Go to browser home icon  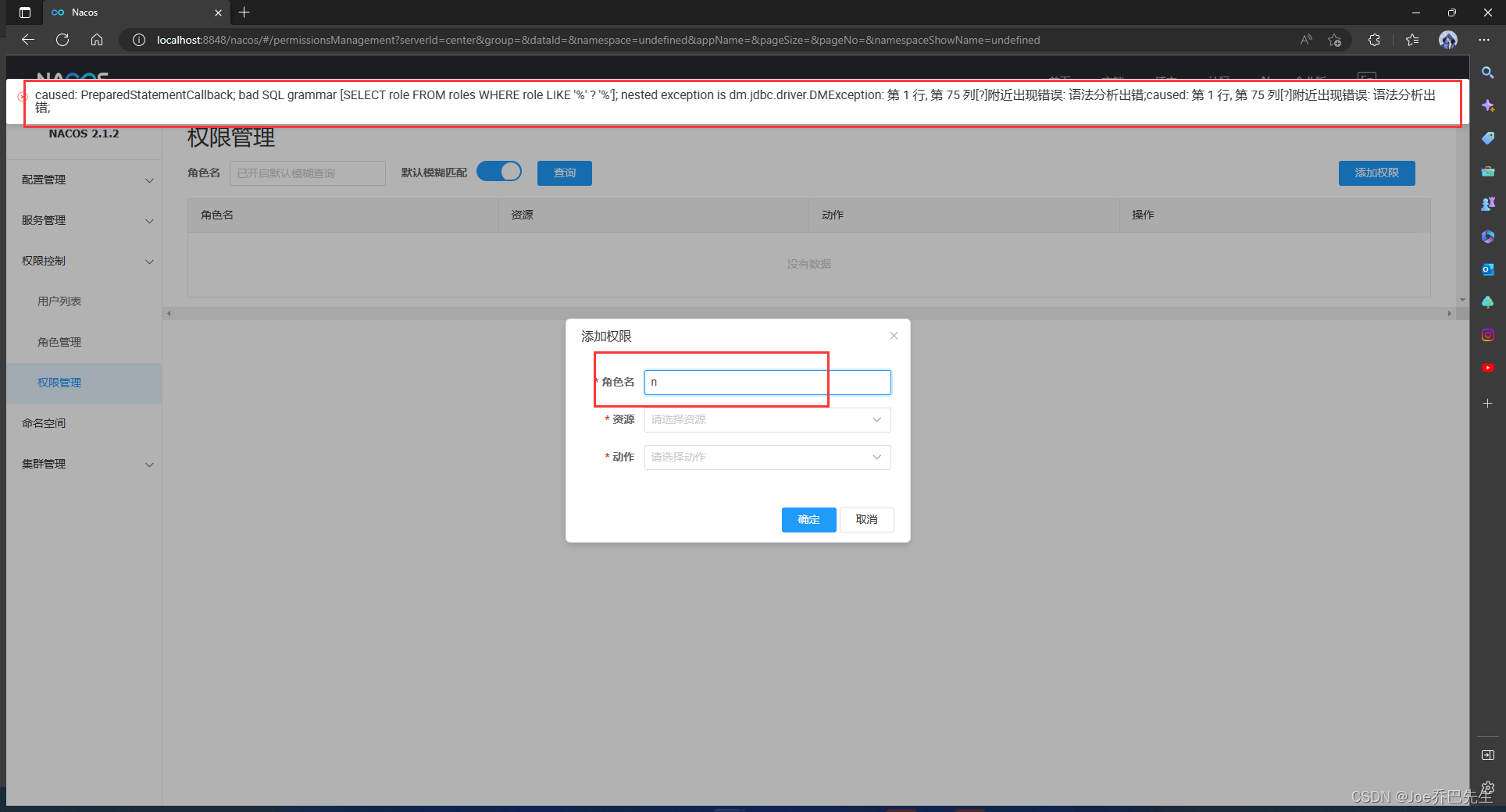coord(97,40)
